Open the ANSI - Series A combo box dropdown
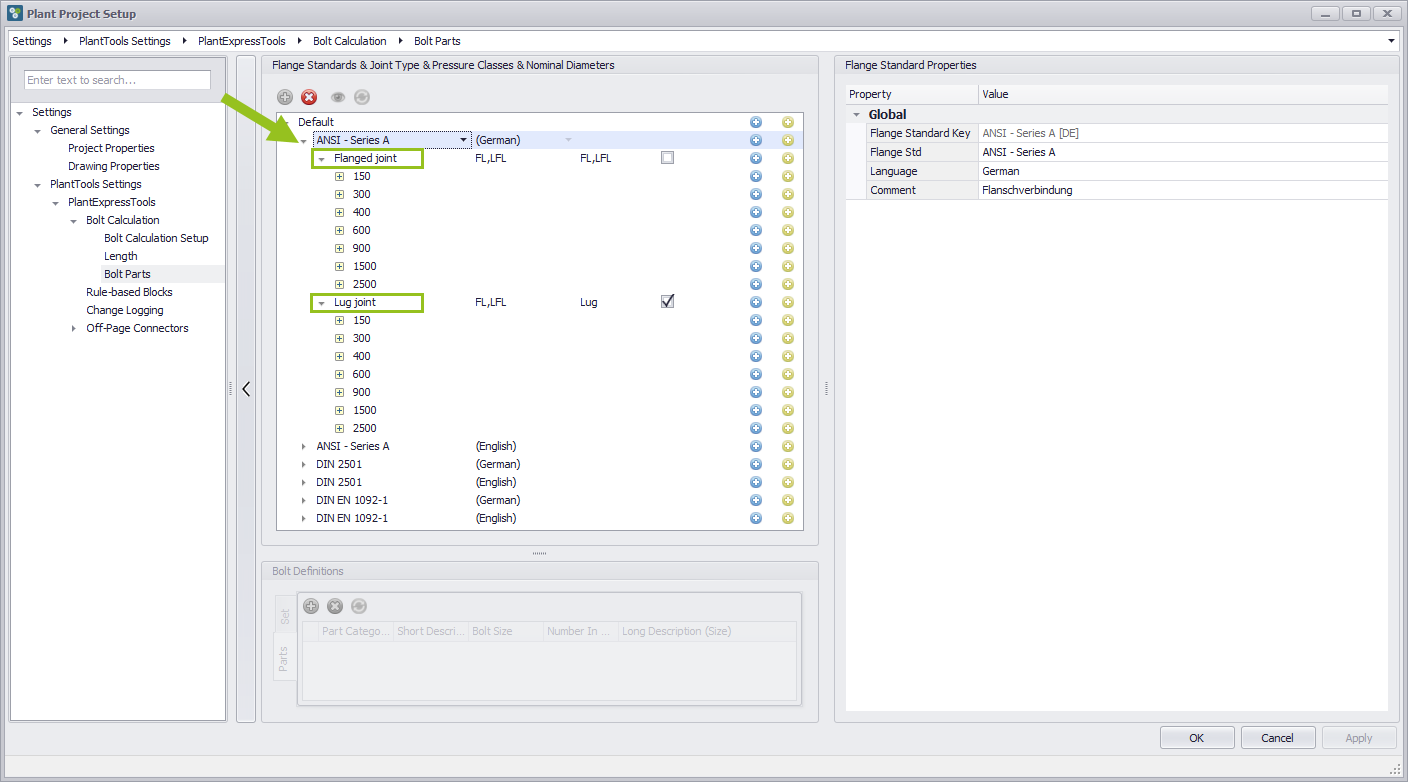The height and width of the screenshot is (782, 1408). (x=463, y=140)
